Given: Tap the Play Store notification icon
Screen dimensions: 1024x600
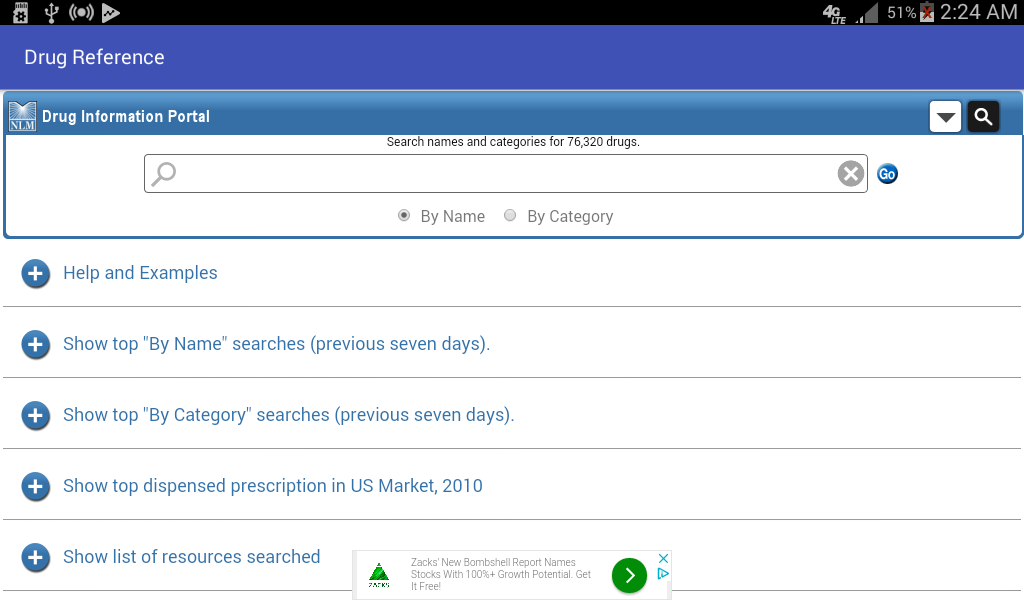Looking at the screenshot, I should (110, 12).
